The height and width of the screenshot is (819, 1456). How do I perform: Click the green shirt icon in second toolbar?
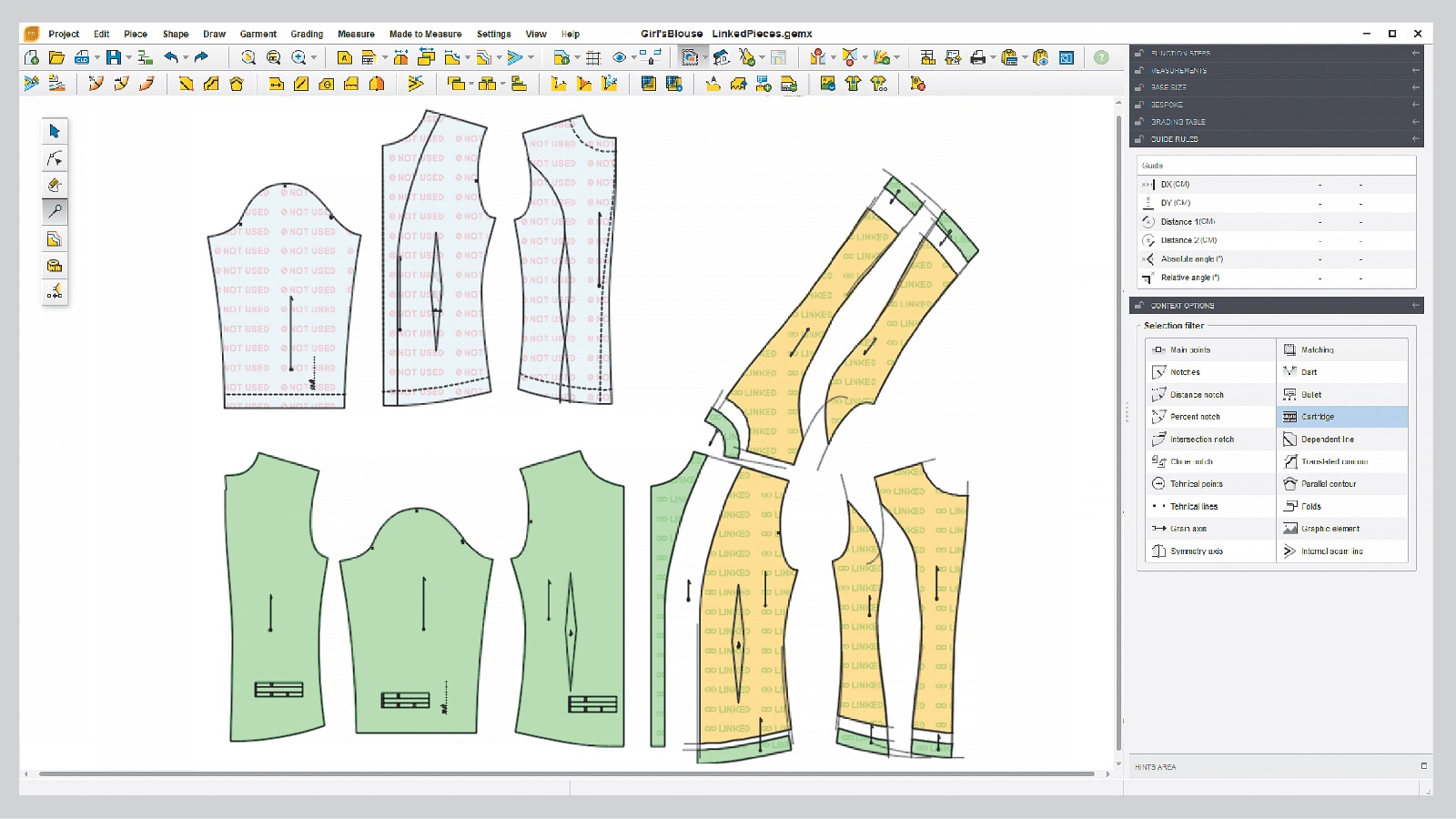point(853,84)
